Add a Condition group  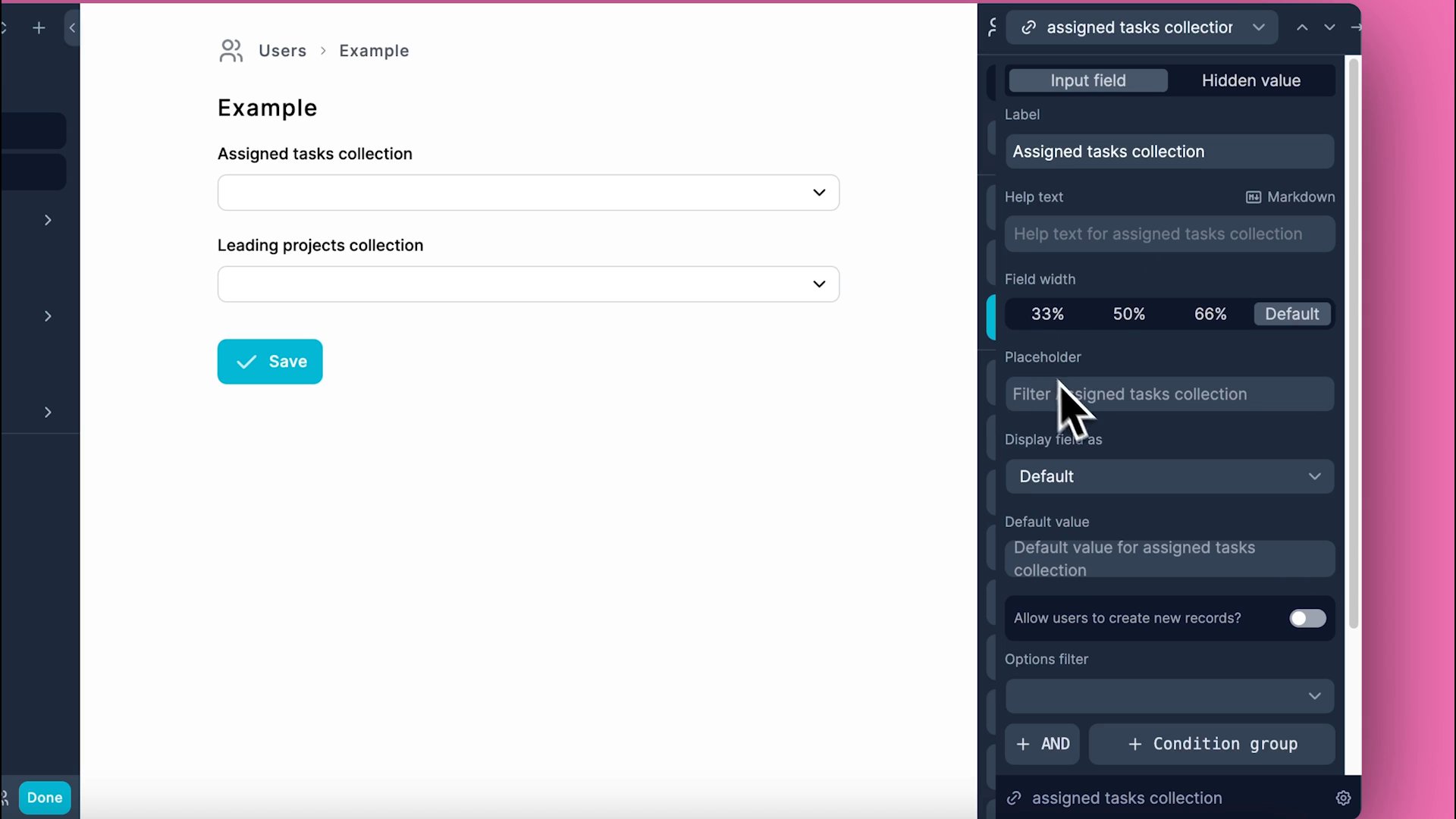[1212, 744]
